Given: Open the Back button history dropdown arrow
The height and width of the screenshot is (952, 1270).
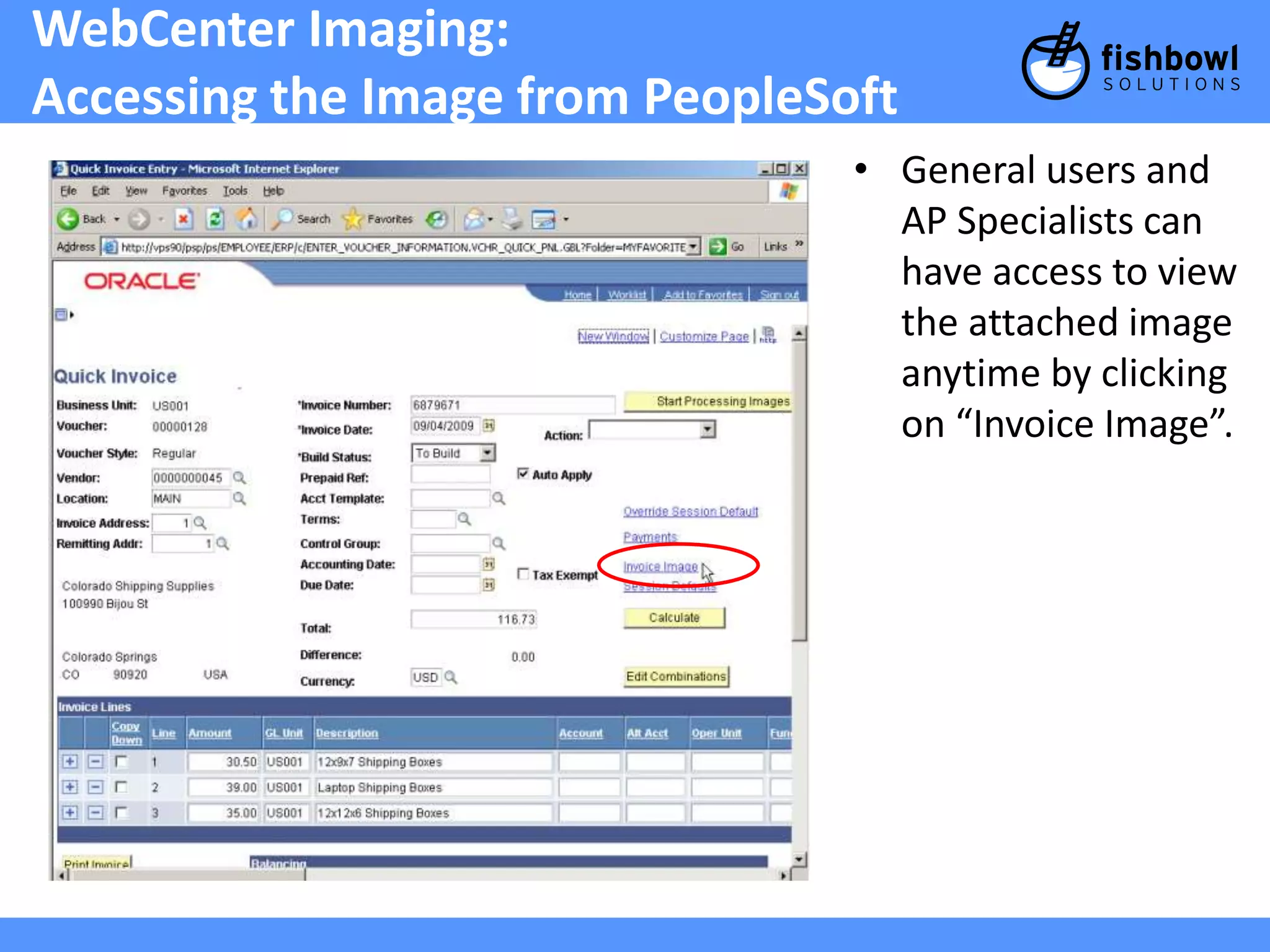Looking at the screenshot, I should [x=116, y=219].
